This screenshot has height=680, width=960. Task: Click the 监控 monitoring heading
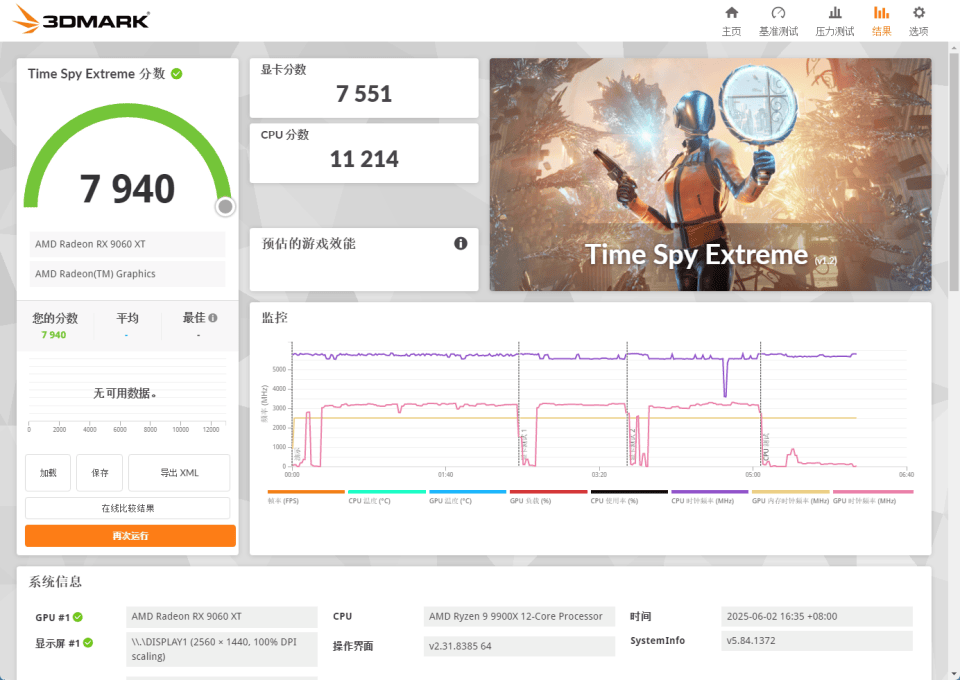[x=274, y=317]
